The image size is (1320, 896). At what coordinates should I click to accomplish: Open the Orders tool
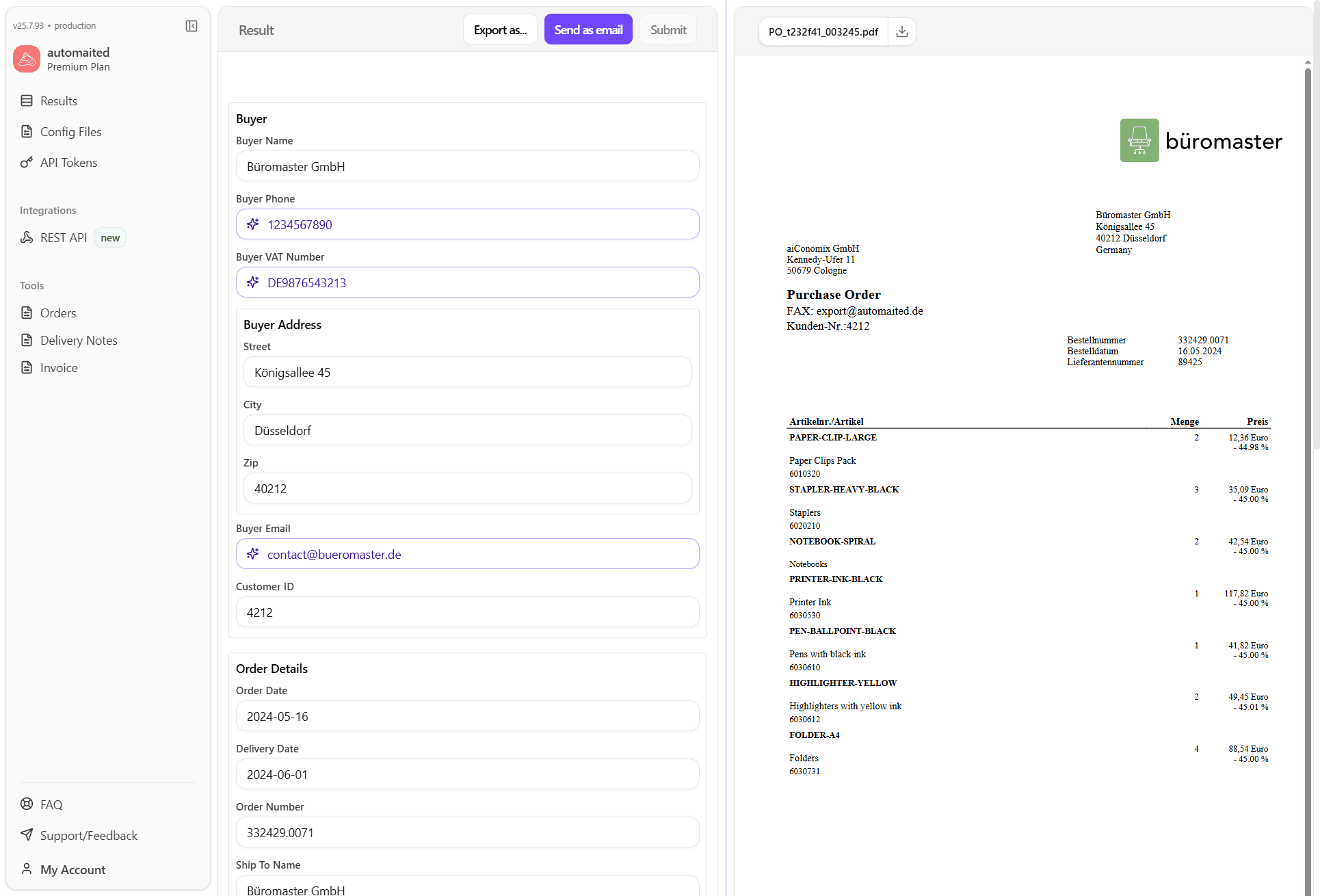pos(57,313)
